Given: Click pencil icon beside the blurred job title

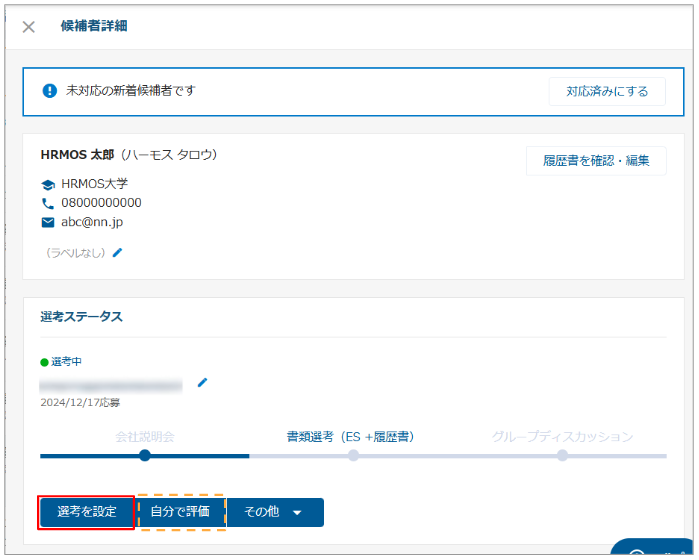Looking at the screenshot, I should point(202,382).
